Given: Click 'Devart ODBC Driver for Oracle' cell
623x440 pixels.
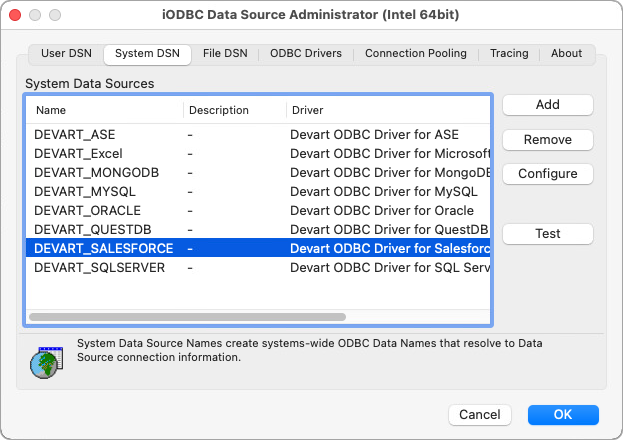Looking at the screenshot, I should click(382, 211).
